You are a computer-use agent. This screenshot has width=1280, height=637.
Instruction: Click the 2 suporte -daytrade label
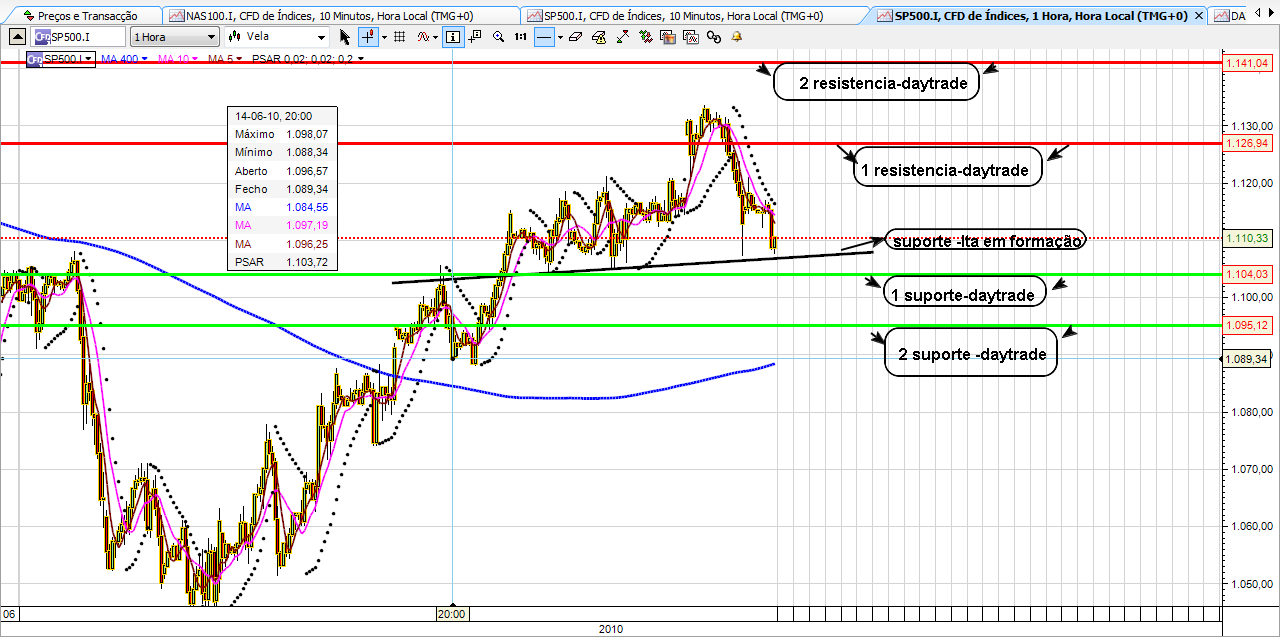(x=971, y=354)
